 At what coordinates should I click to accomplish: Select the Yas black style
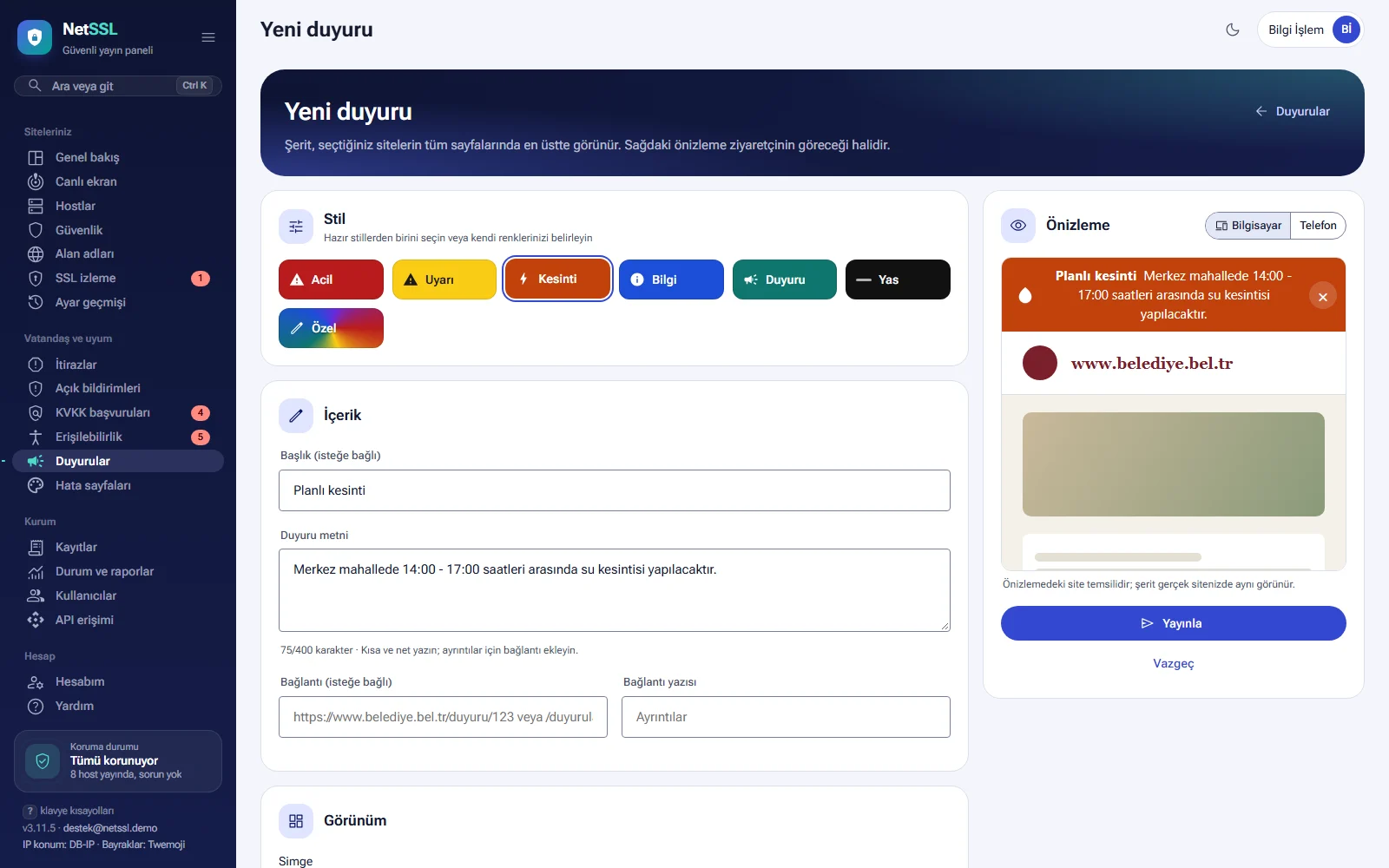tap(898, 279)
